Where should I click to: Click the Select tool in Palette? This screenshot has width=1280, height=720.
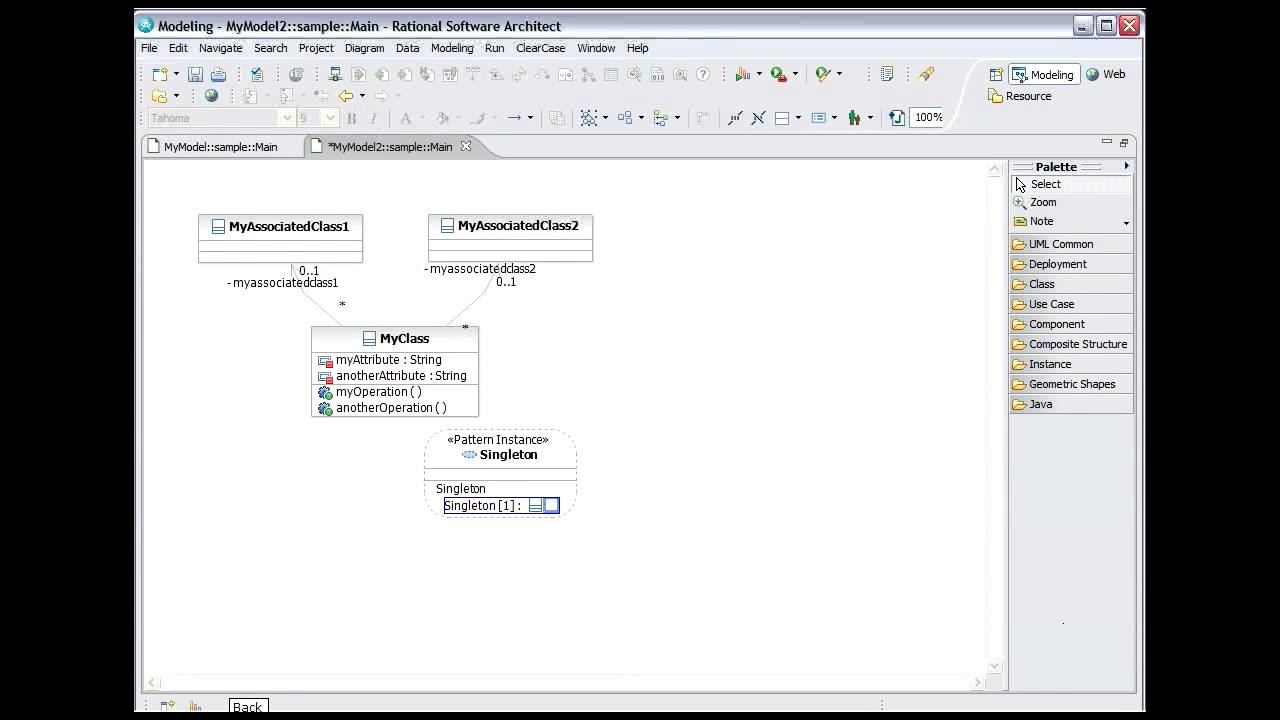pos(1071,184)
